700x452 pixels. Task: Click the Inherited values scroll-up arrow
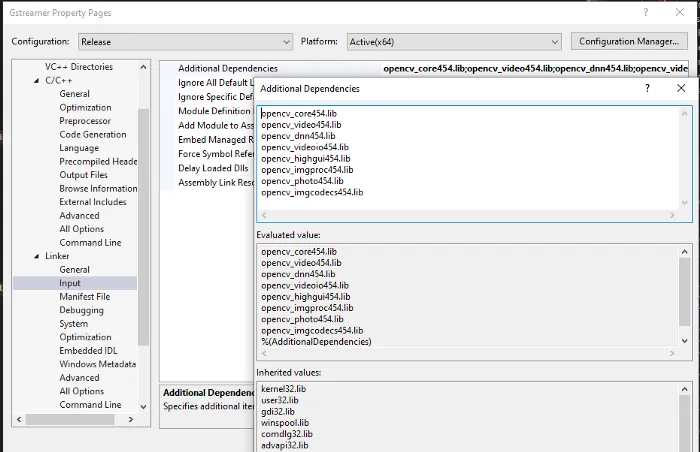[685, 389]
